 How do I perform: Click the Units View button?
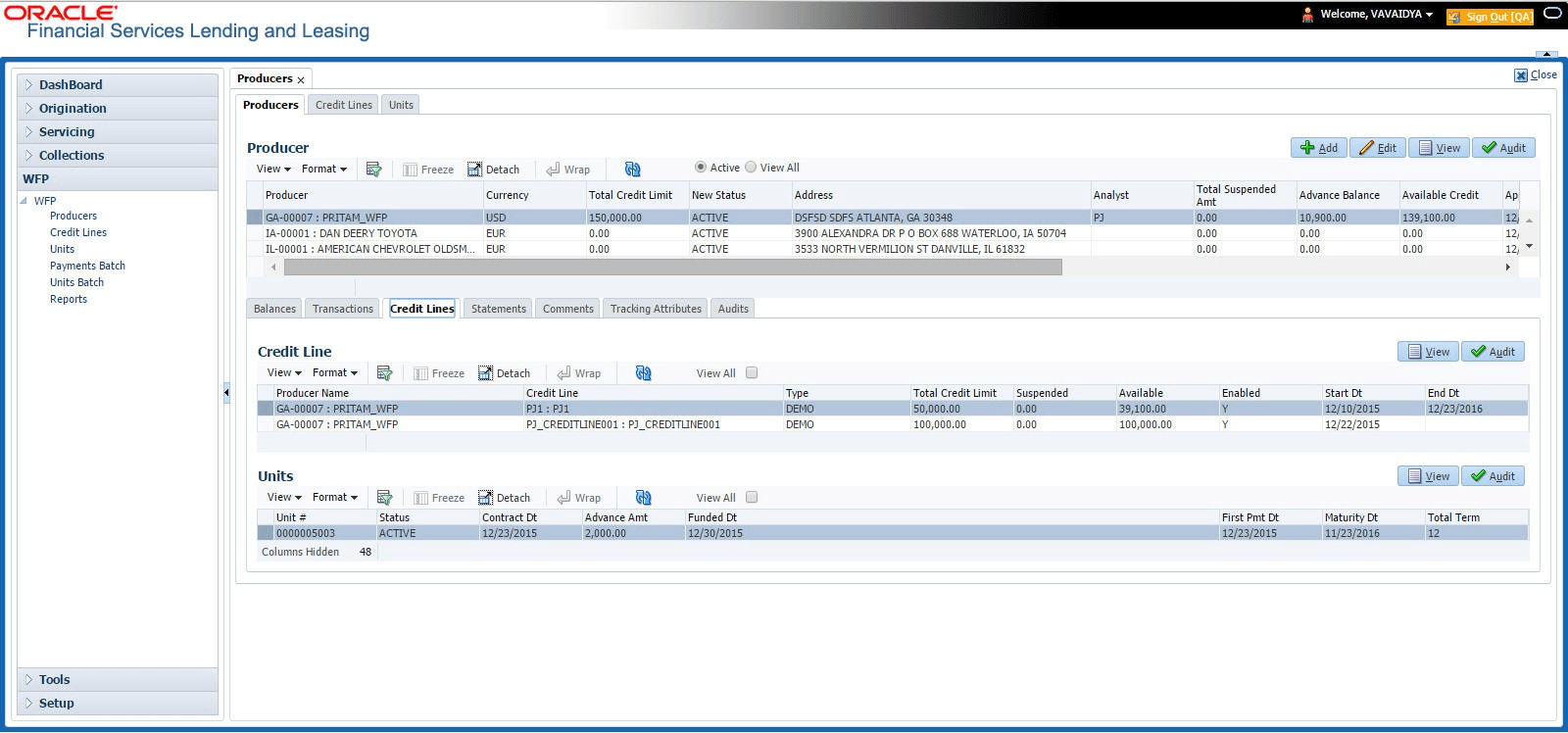tap(1429, 476)
